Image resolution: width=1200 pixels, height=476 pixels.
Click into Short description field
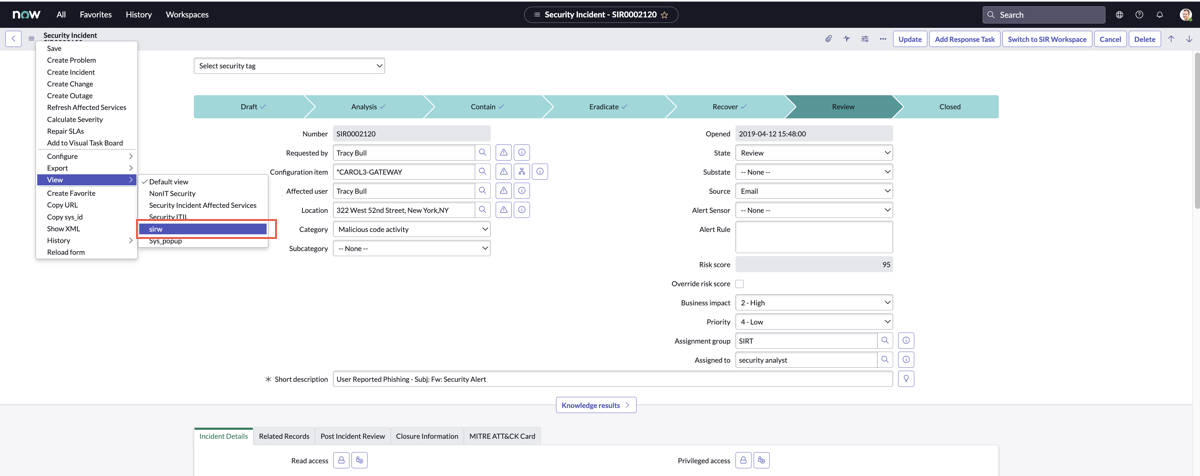(x=613, y=379)
